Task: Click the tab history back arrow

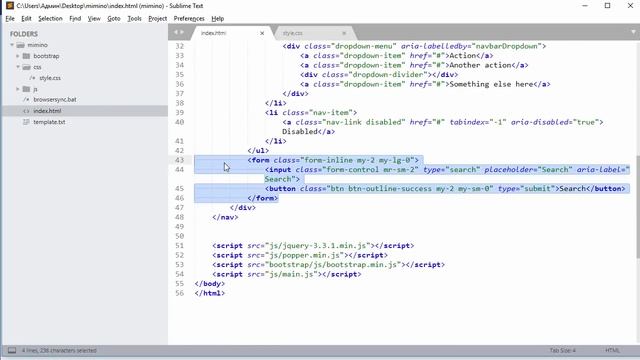Action: 176,32
